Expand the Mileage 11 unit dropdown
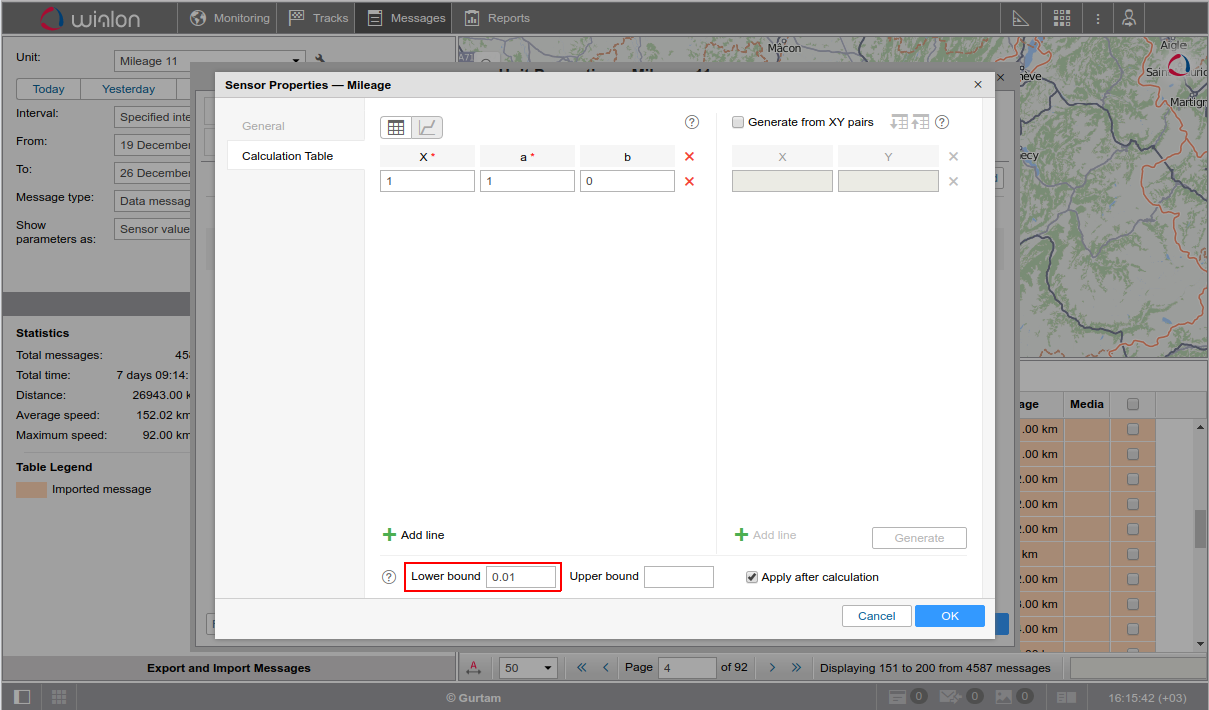 (x=296, y=61)
